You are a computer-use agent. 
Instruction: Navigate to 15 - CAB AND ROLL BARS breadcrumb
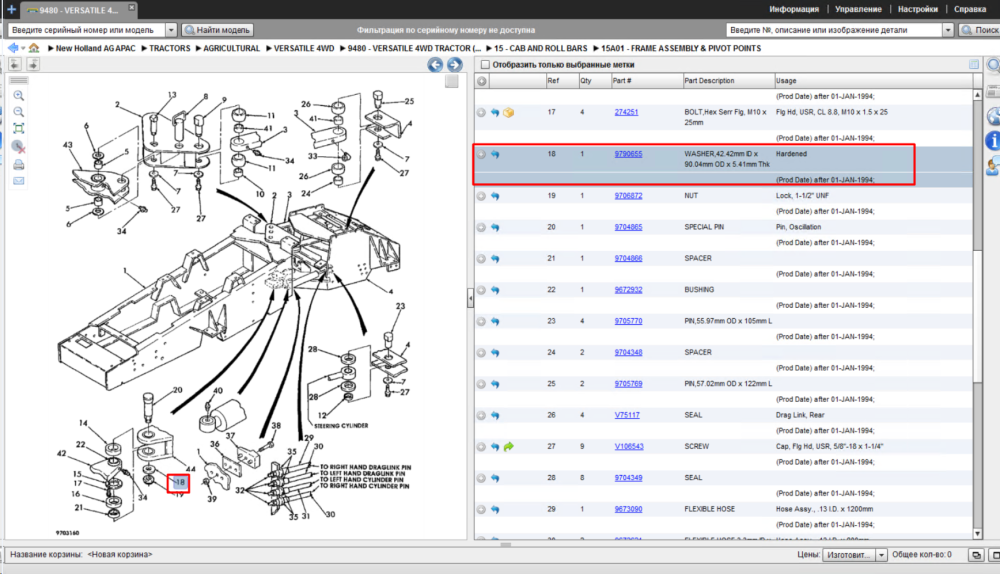coord(540,48)
